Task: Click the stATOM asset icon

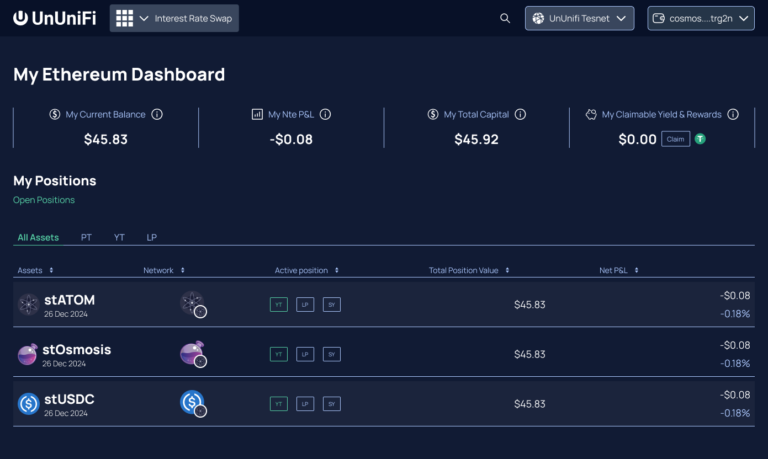Action: coord(28,304)
